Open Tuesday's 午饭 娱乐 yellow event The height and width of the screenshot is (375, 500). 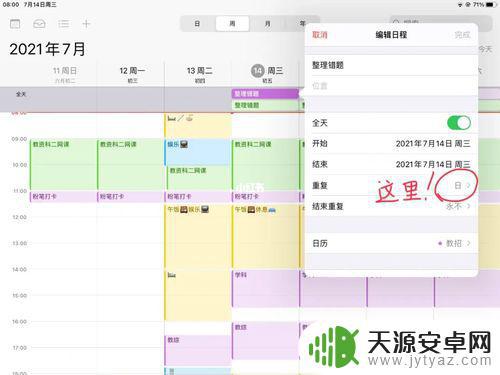(x=198, y=236)
